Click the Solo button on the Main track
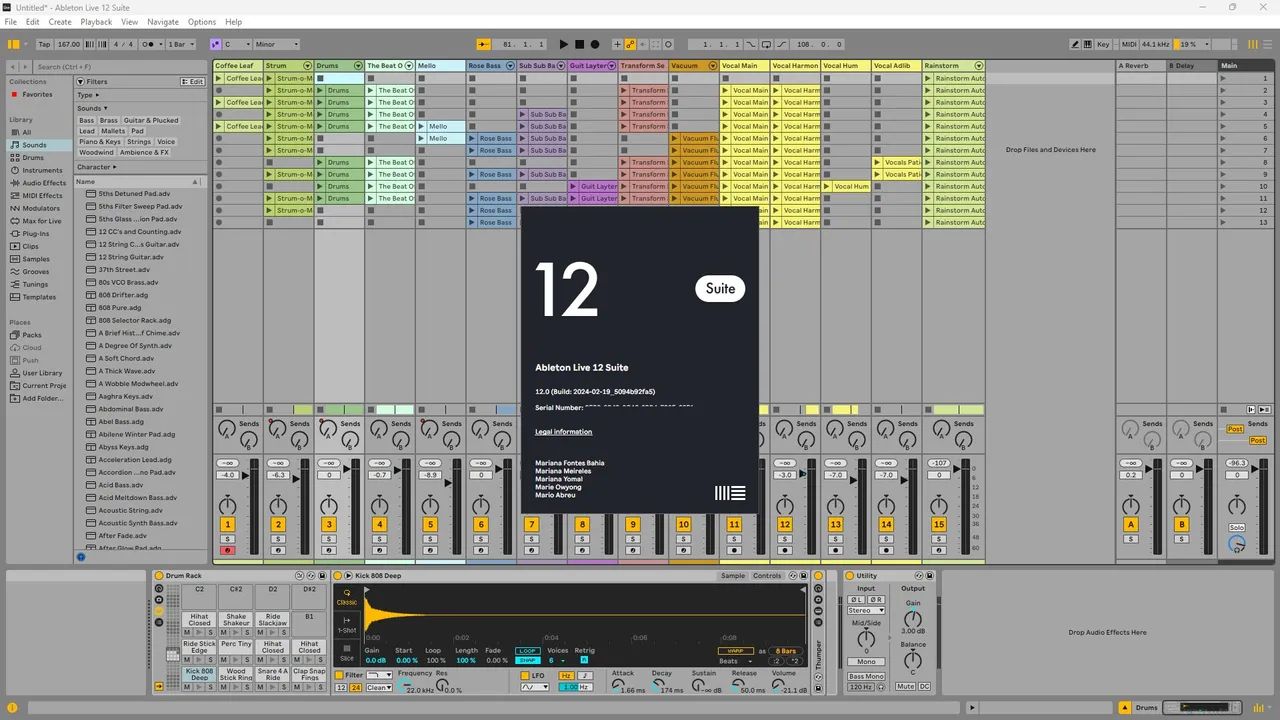The width and height of the screenshot is (1280, 720). 1237,526
